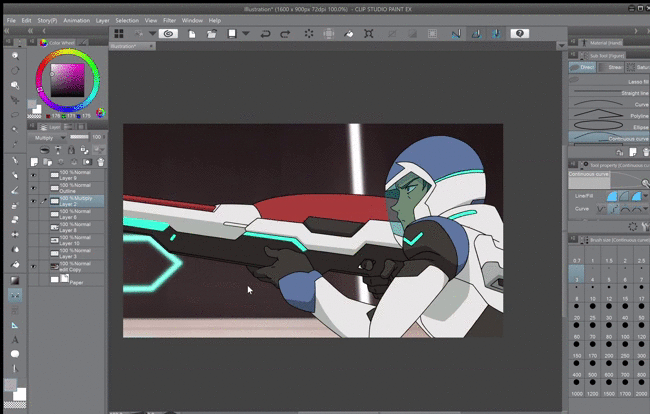The width and height of the screenshot is (650, 414).
Task: Show Layer 8 by clicking its visibility box
Action: tap(33, 227)
